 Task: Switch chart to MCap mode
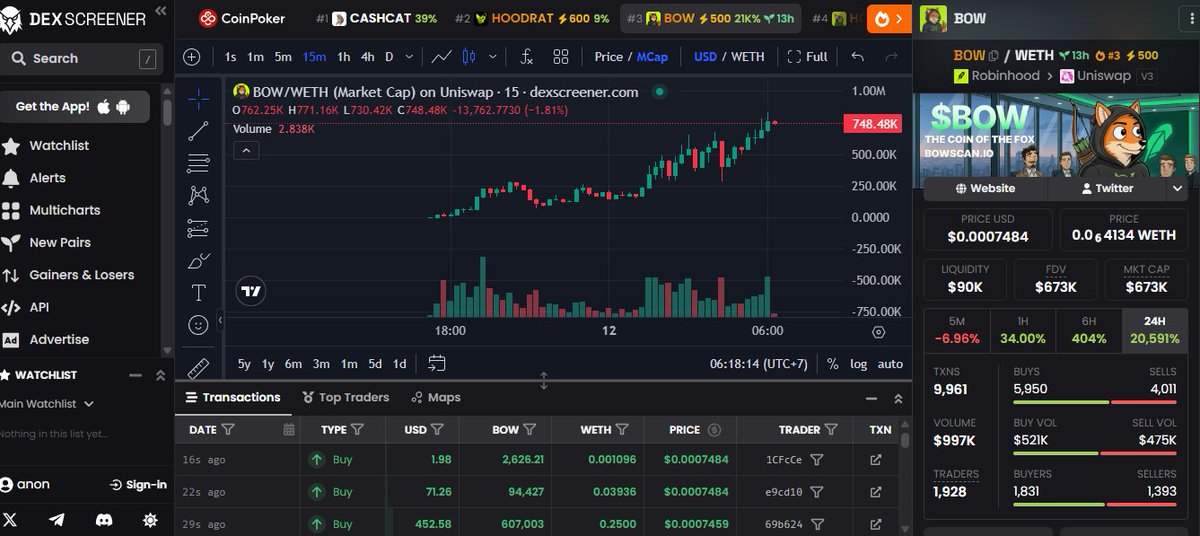pos(652,57)
